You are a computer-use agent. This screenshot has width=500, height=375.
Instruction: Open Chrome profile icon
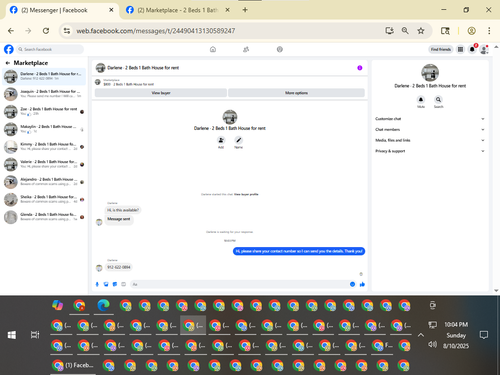pos(471,31)
